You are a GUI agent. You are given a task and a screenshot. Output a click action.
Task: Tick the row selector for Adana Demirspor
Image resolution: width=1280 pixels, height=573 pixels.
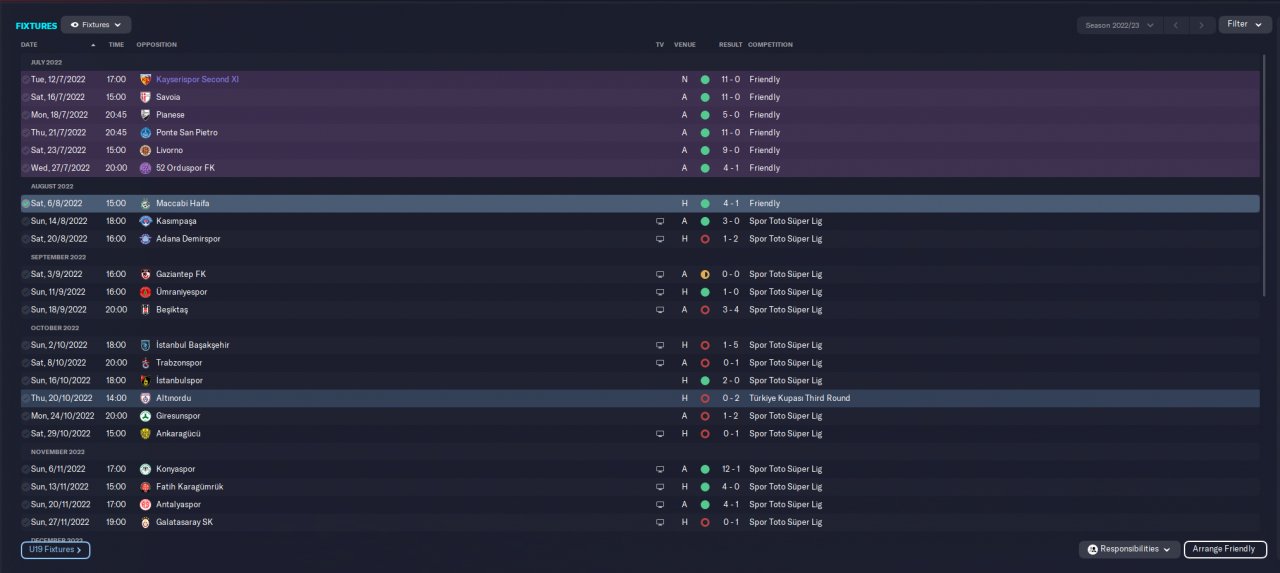click(x=26, y=239)
